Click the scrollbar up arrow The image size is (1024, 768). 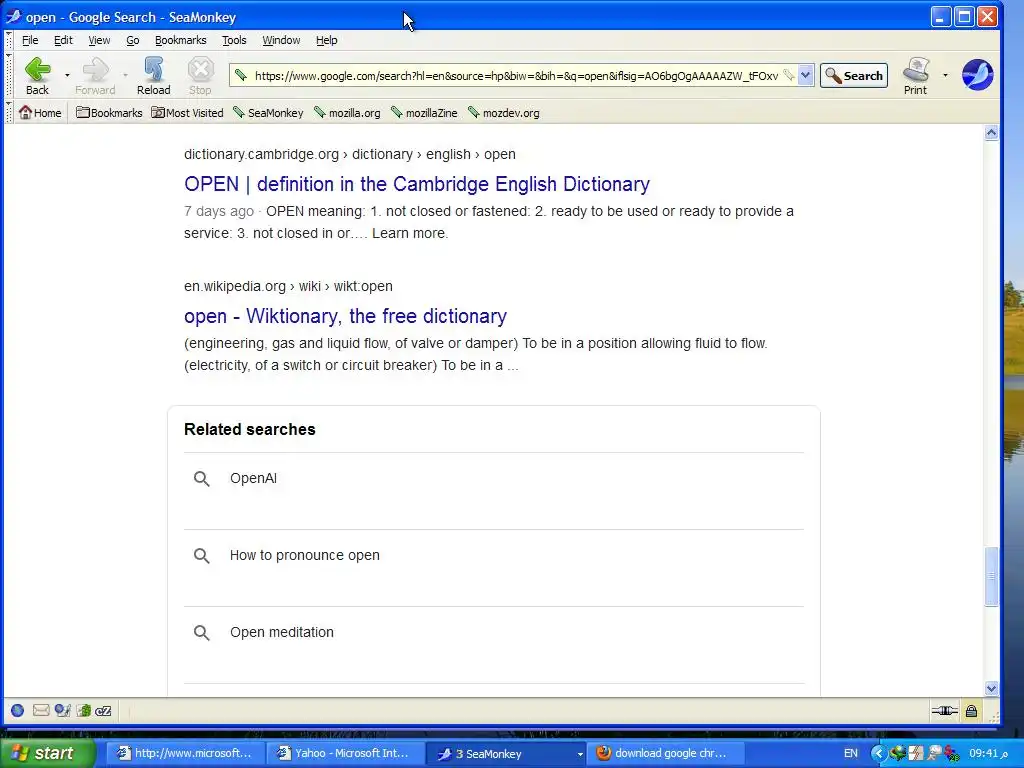tap(991, 133)
